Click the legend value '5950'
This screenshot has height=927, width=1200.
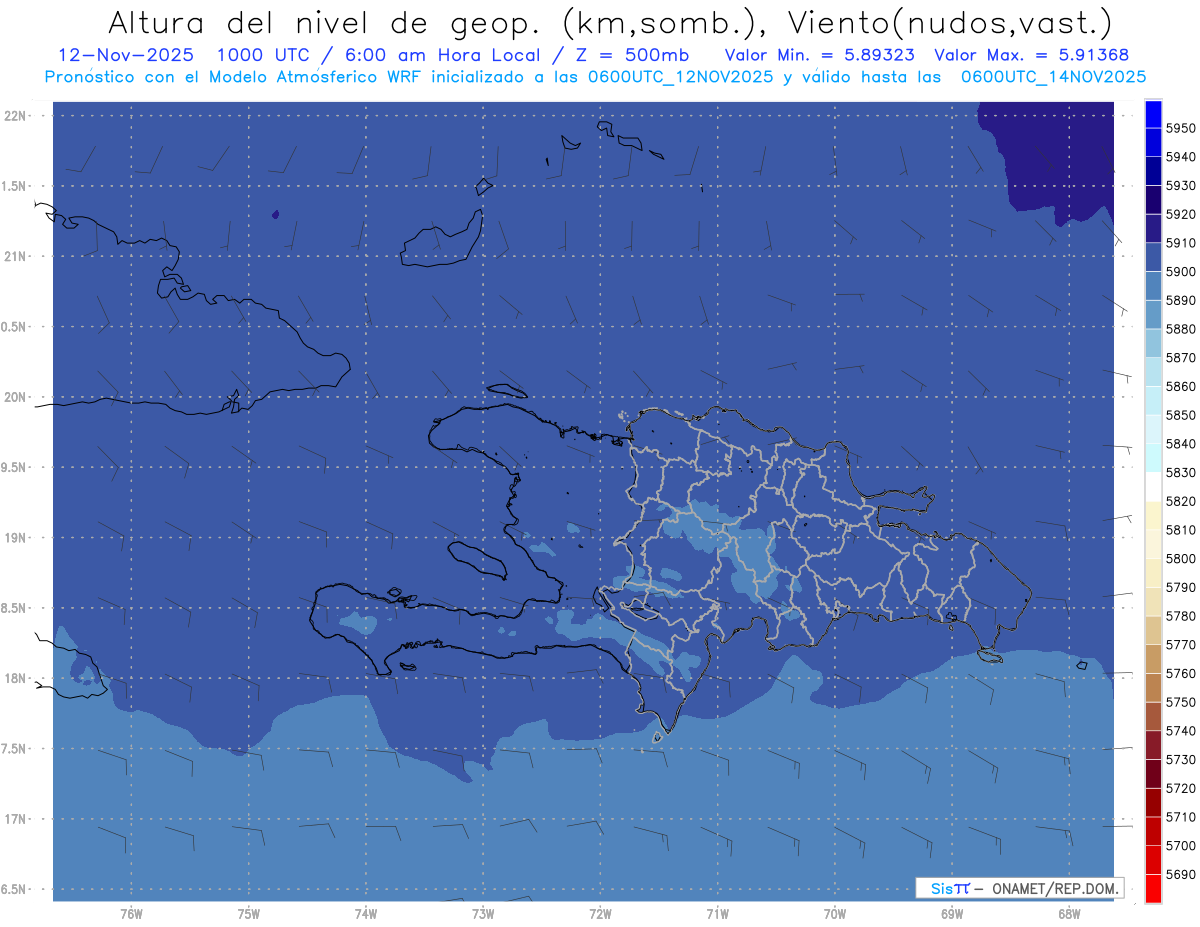1180,129
